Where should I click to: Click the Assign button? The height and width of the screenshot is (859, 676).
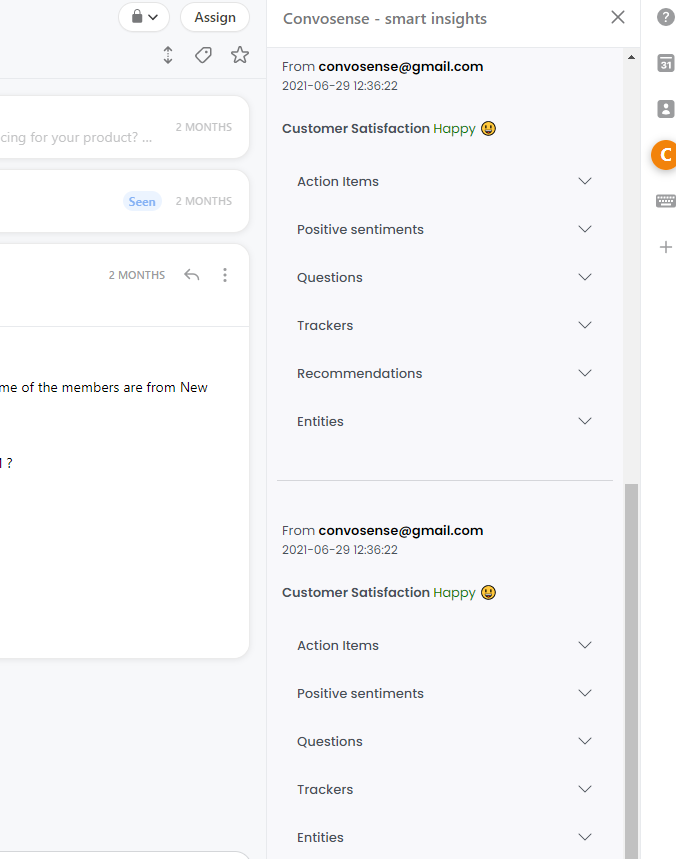pyautogui.click(x=215, y=18)
